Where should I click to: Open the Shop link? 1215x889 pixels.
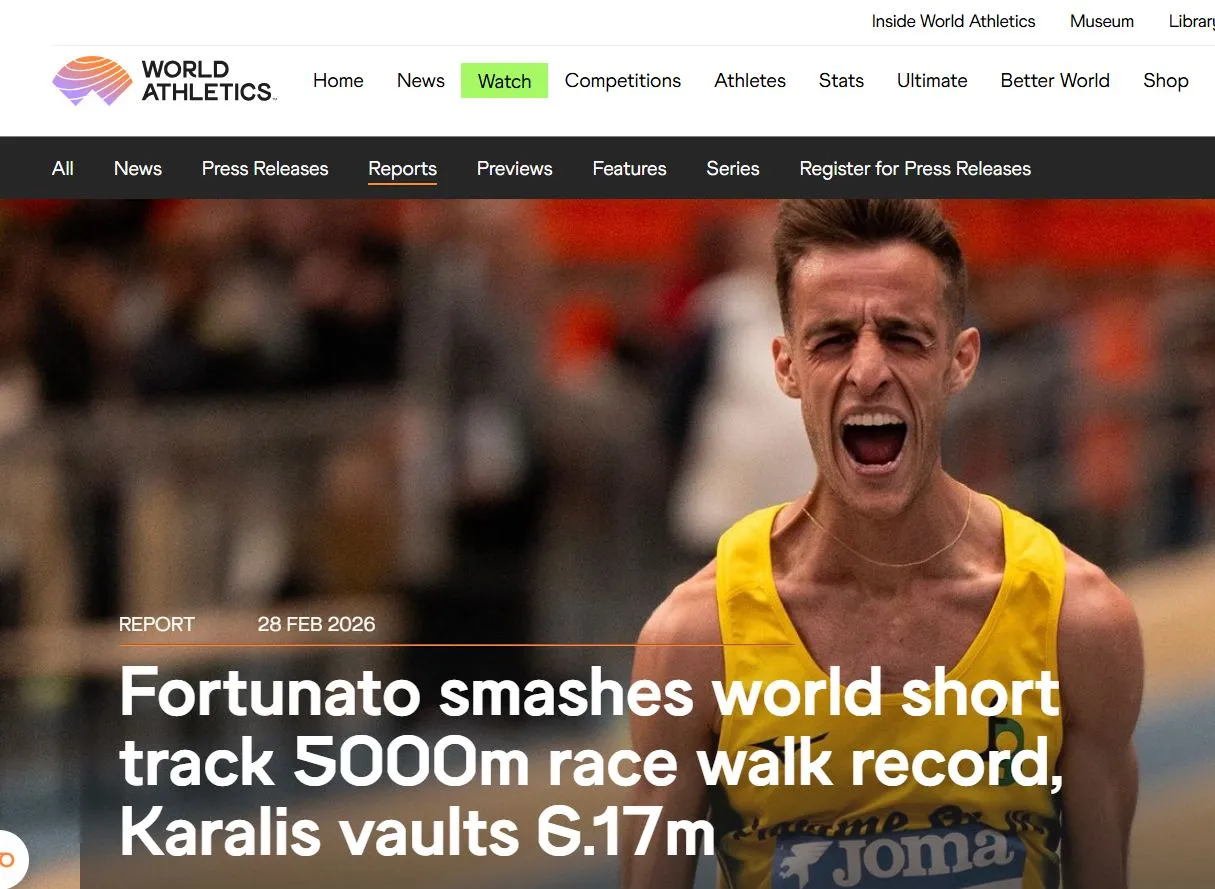pos(1166,81)
